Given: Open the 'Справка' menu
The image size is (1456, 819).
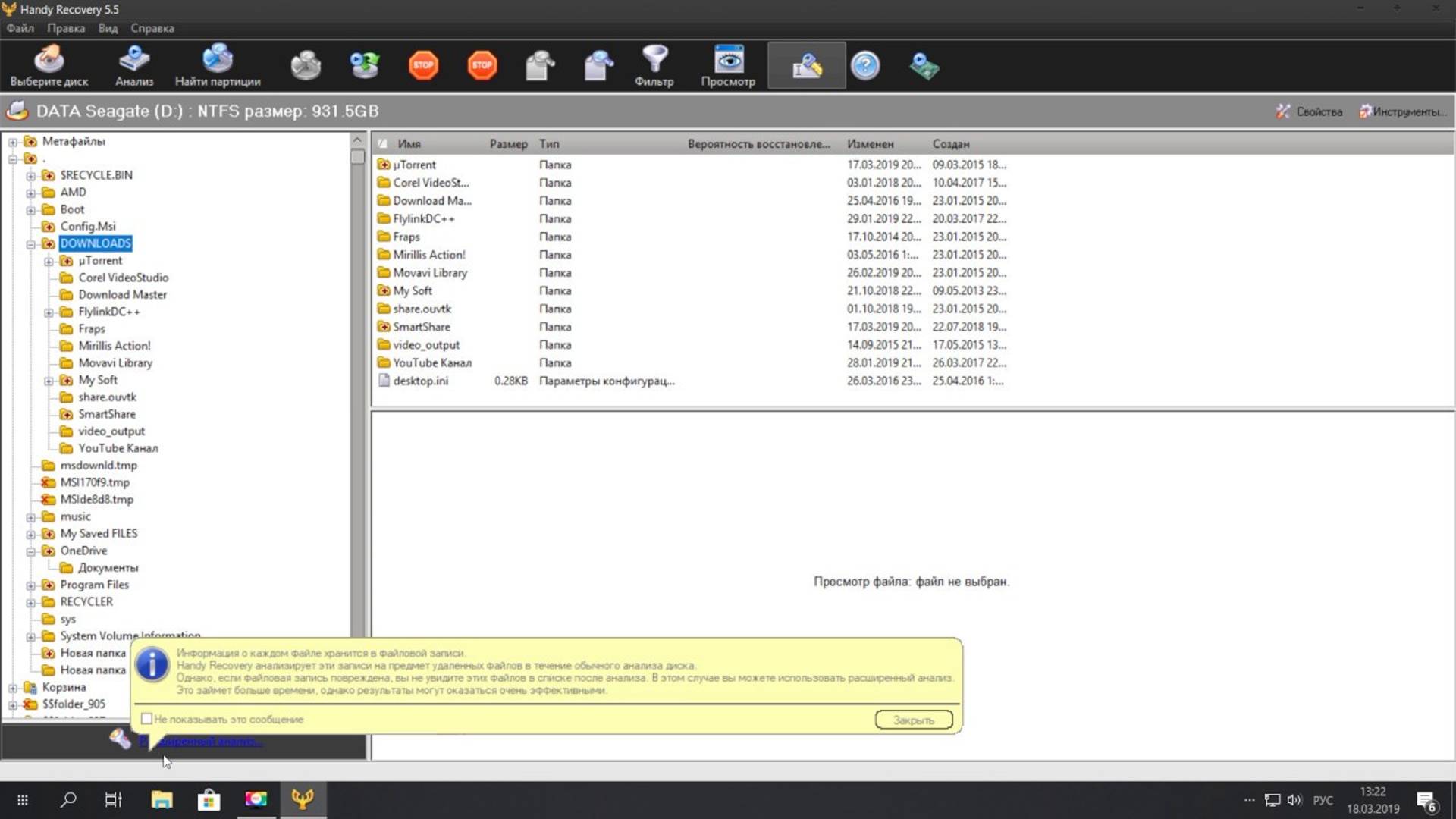Looking at the screenshot, I should (x=152, y=28).
